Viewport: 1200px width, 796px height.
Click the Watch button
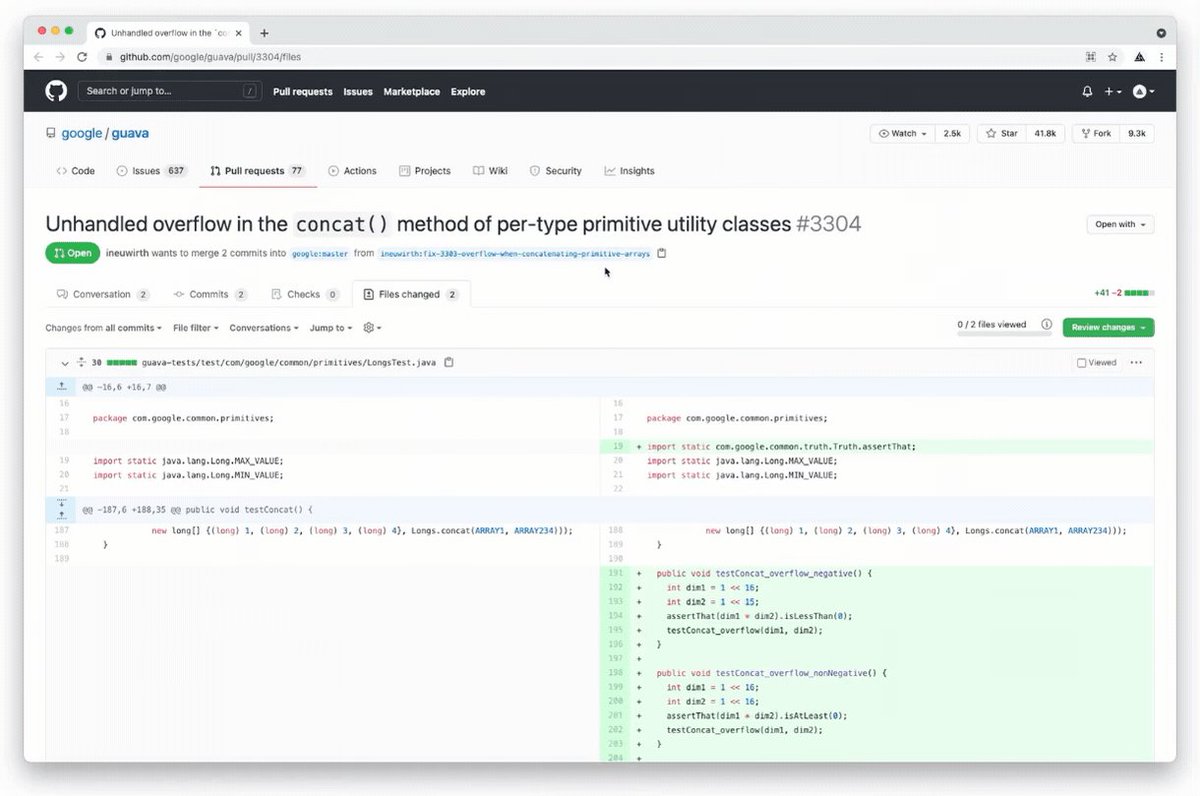[x=903, y=133]
